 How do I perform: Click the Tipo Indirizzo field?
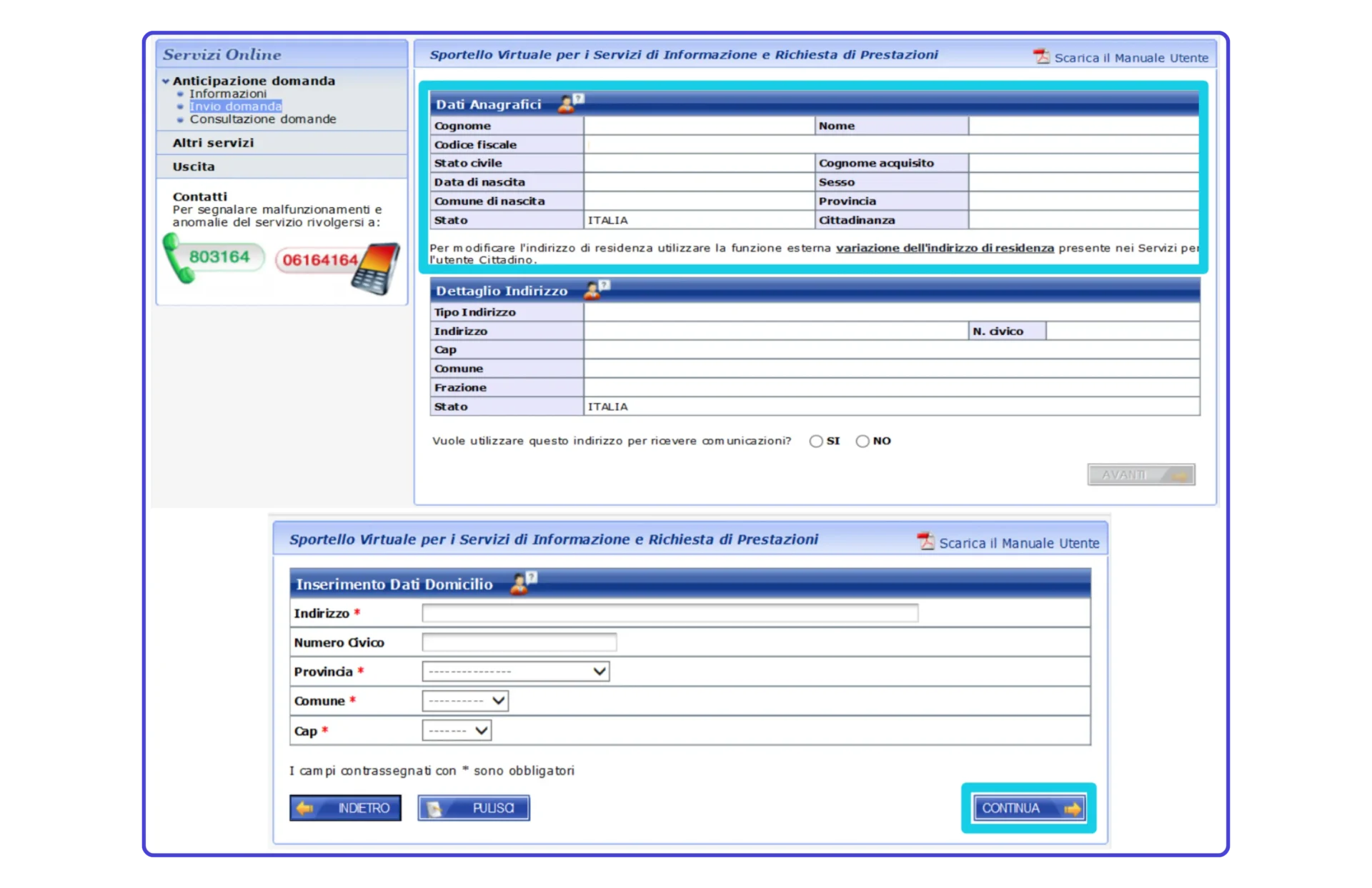point(891,312)
